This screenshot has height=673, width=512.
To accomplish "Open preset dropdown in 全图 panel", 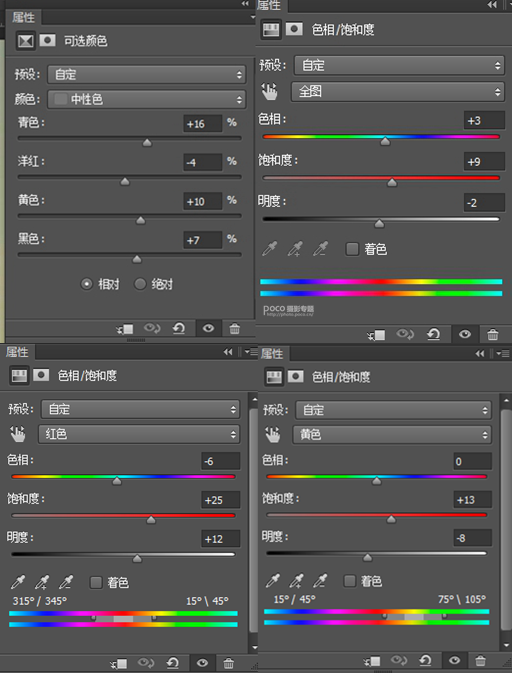I will pyautogui.click(x=399, y=65).
